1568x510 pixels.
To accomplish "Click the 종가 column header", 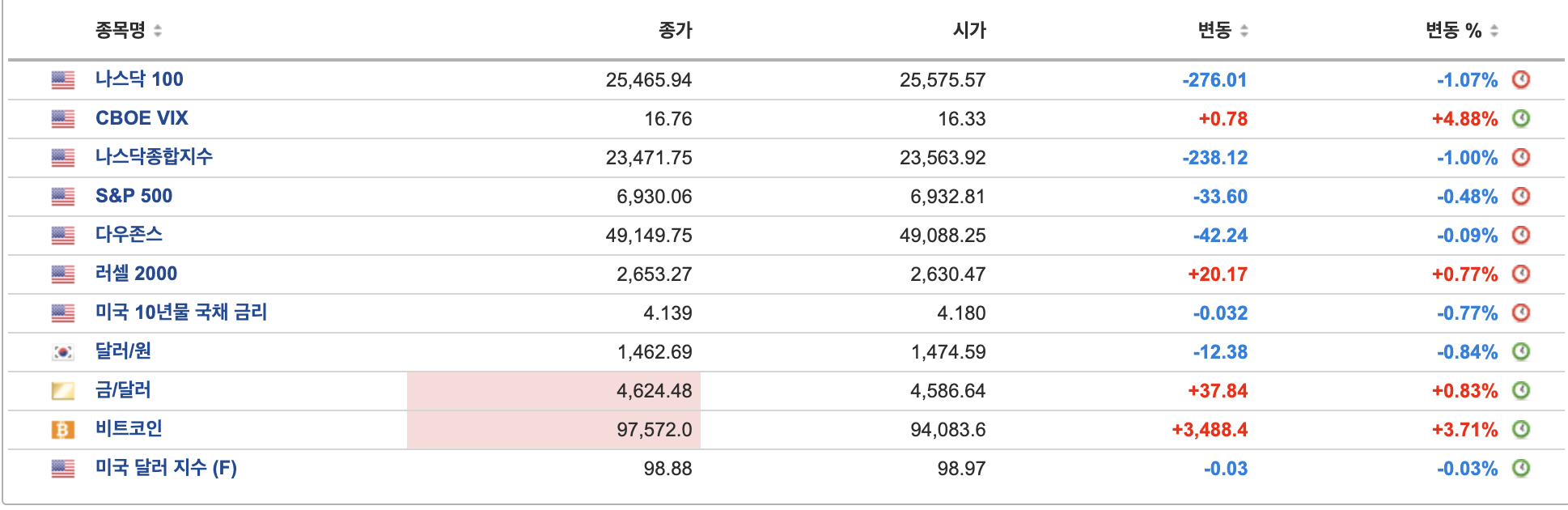I will click(x=676, y=31).
